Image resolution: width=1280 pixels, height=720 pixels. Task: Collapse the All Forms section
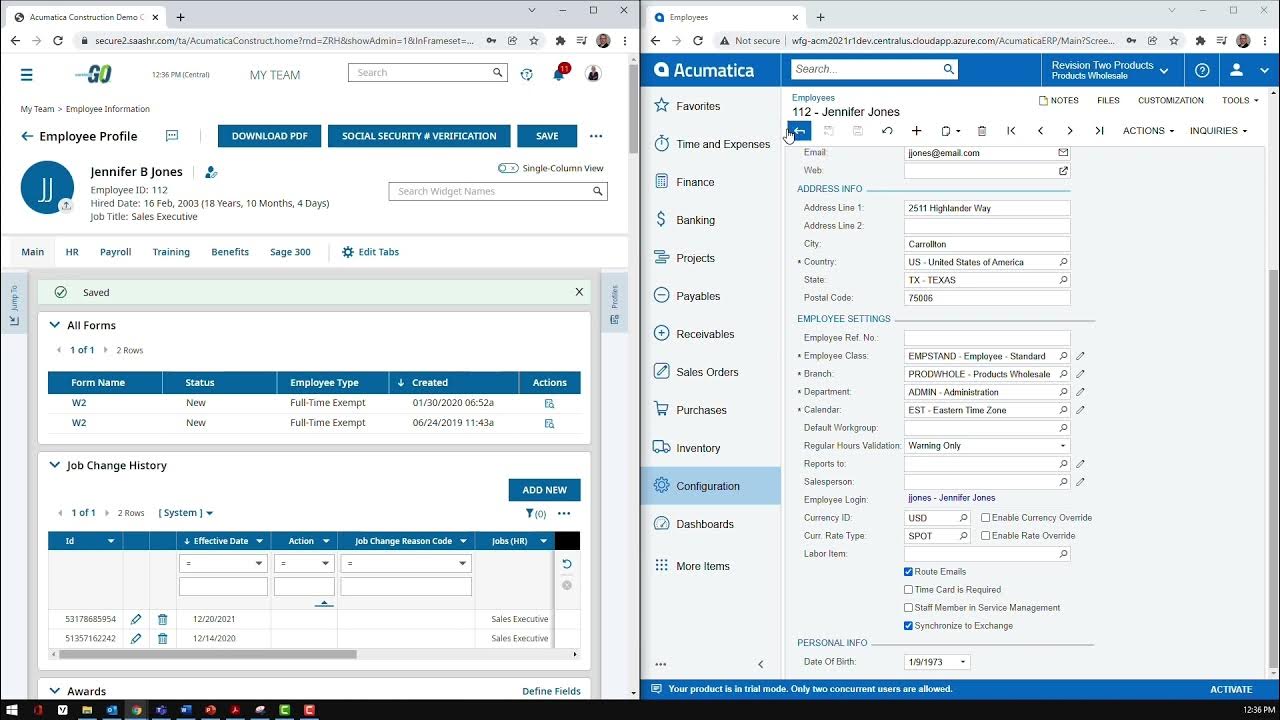(x=53, y=325)
